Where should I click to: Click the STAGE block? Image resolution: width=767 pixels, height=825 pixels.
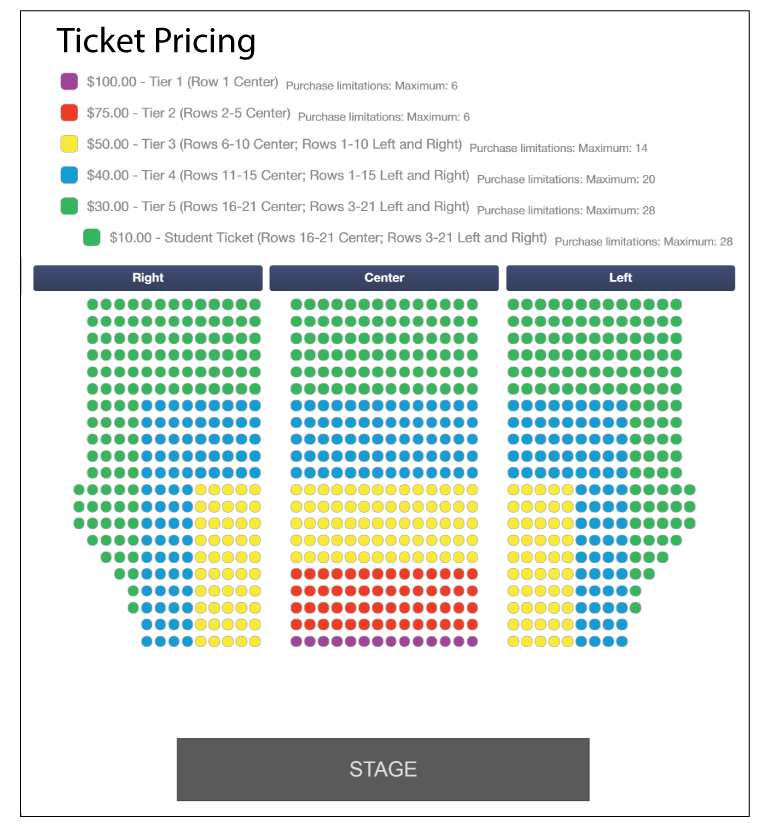pos(383,769)
